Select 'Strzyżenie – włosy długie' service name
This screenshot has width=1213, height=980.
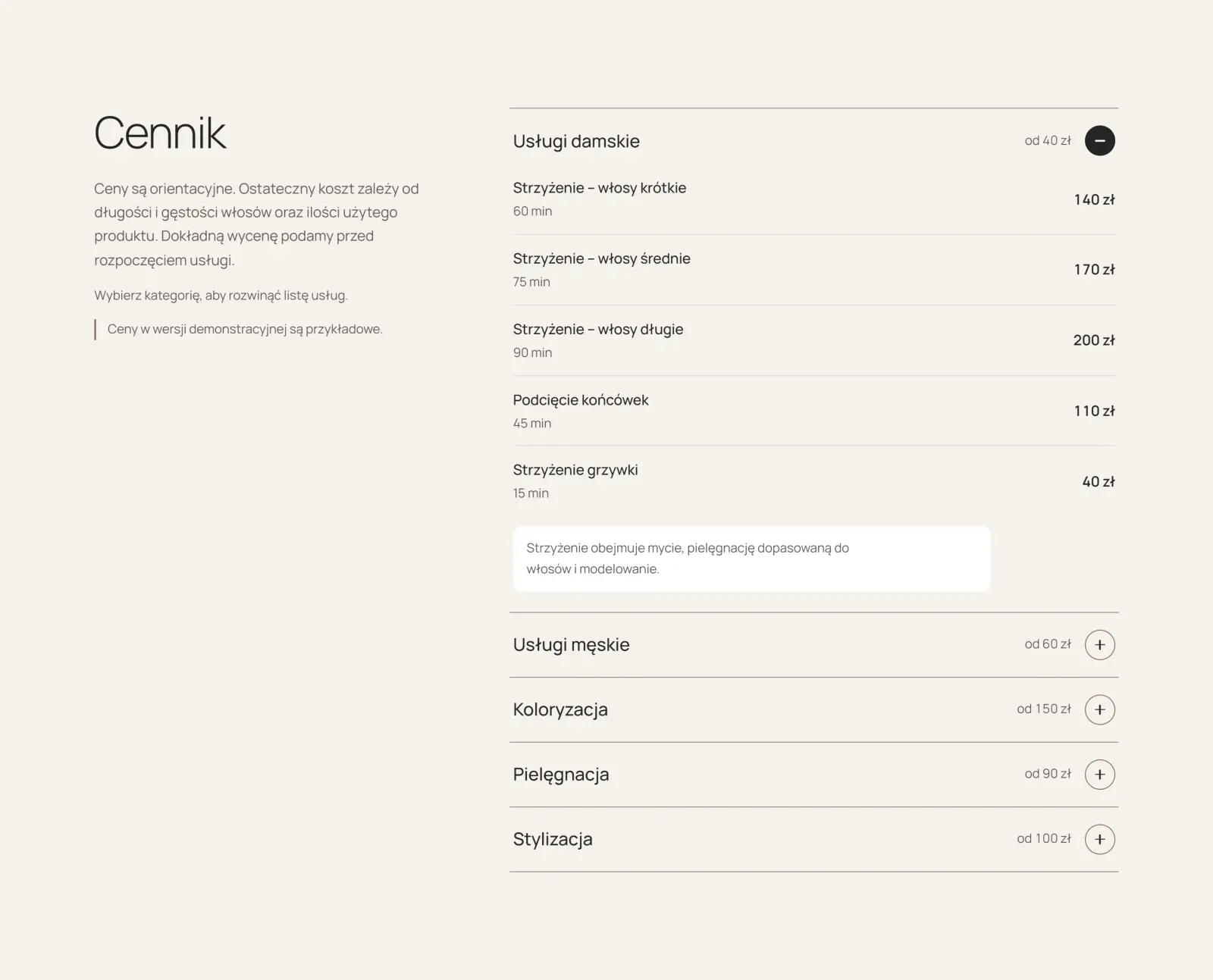click(598, 330)
